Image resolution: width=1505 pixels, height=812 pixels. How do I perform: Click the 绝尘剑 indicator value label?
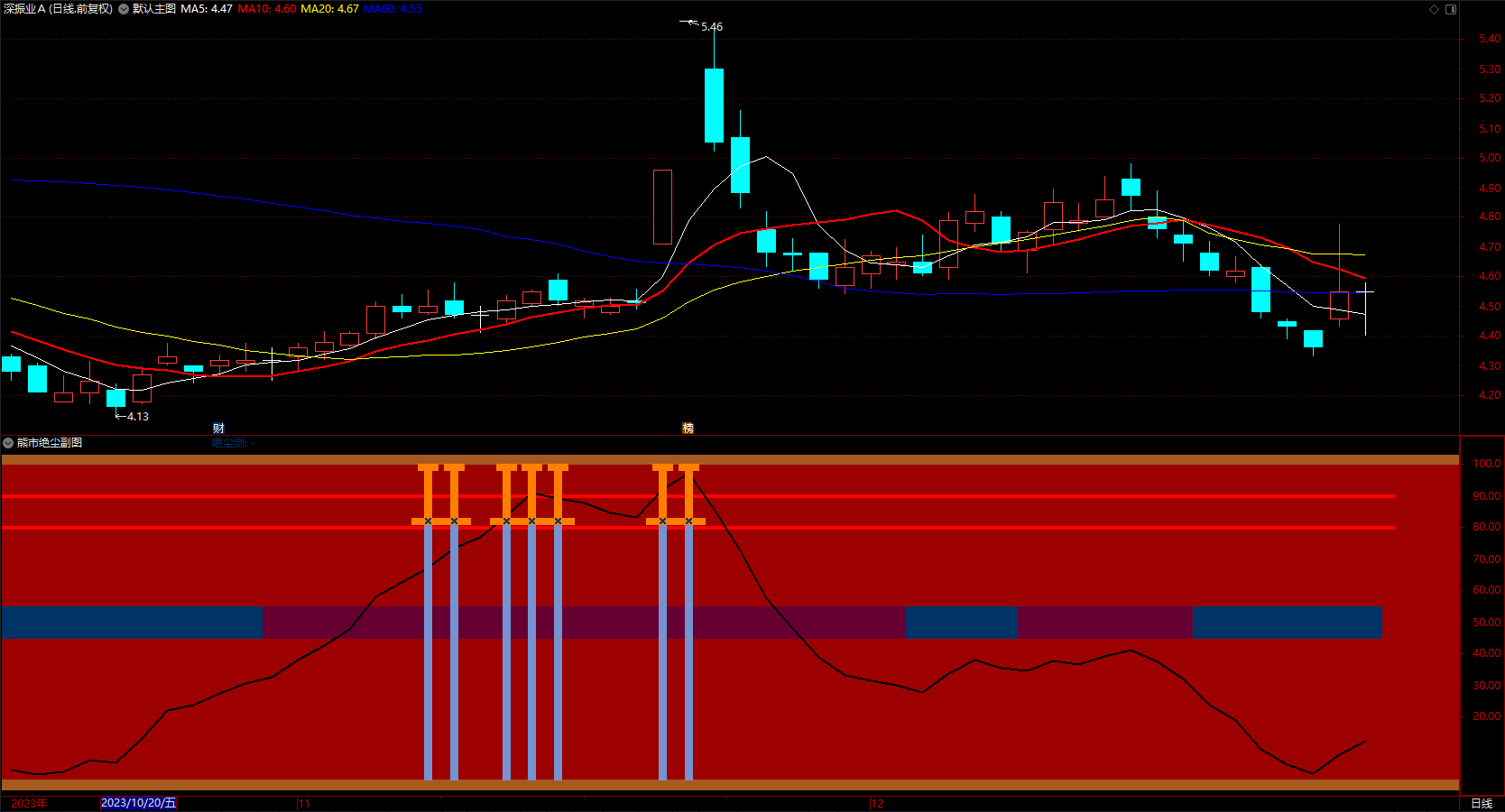[233, 443]
